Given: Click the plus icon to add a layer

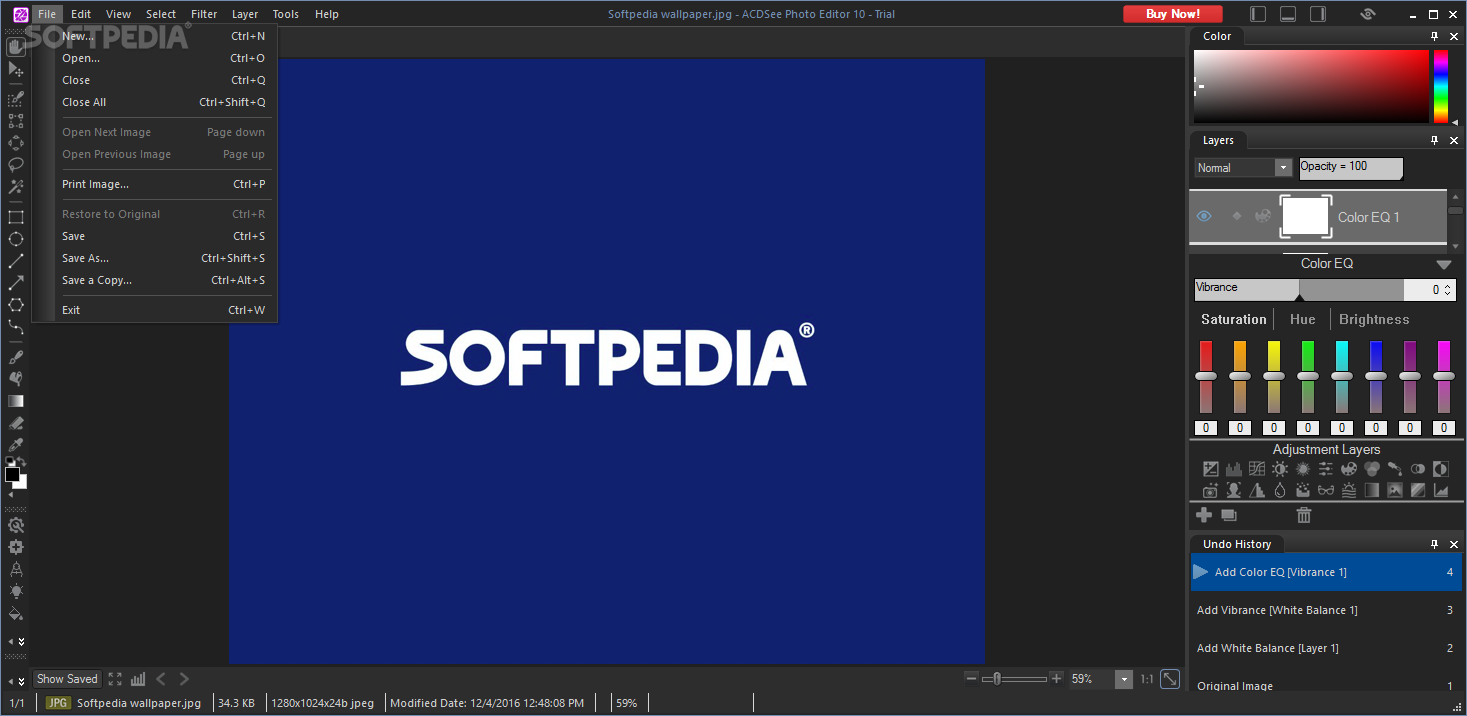Looking at the screenshot, I should click(1204, 515).
